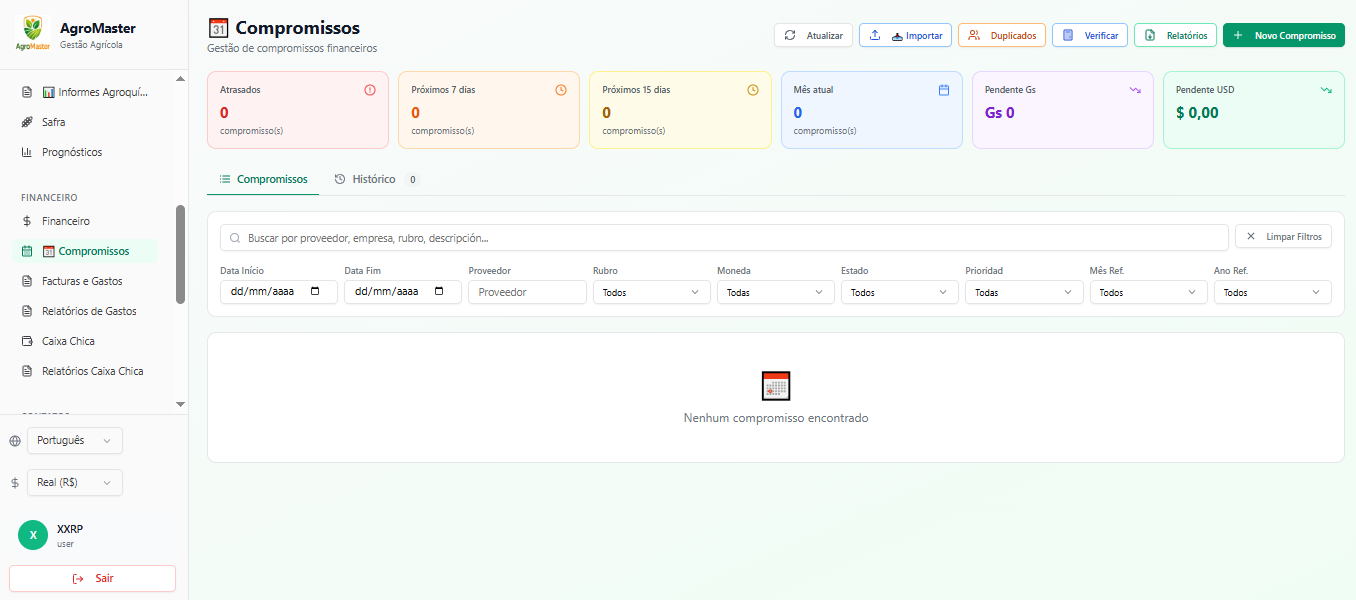Click the alert icon on Atrasados card
1356x600 pixels.
click(x=370, y=90)
